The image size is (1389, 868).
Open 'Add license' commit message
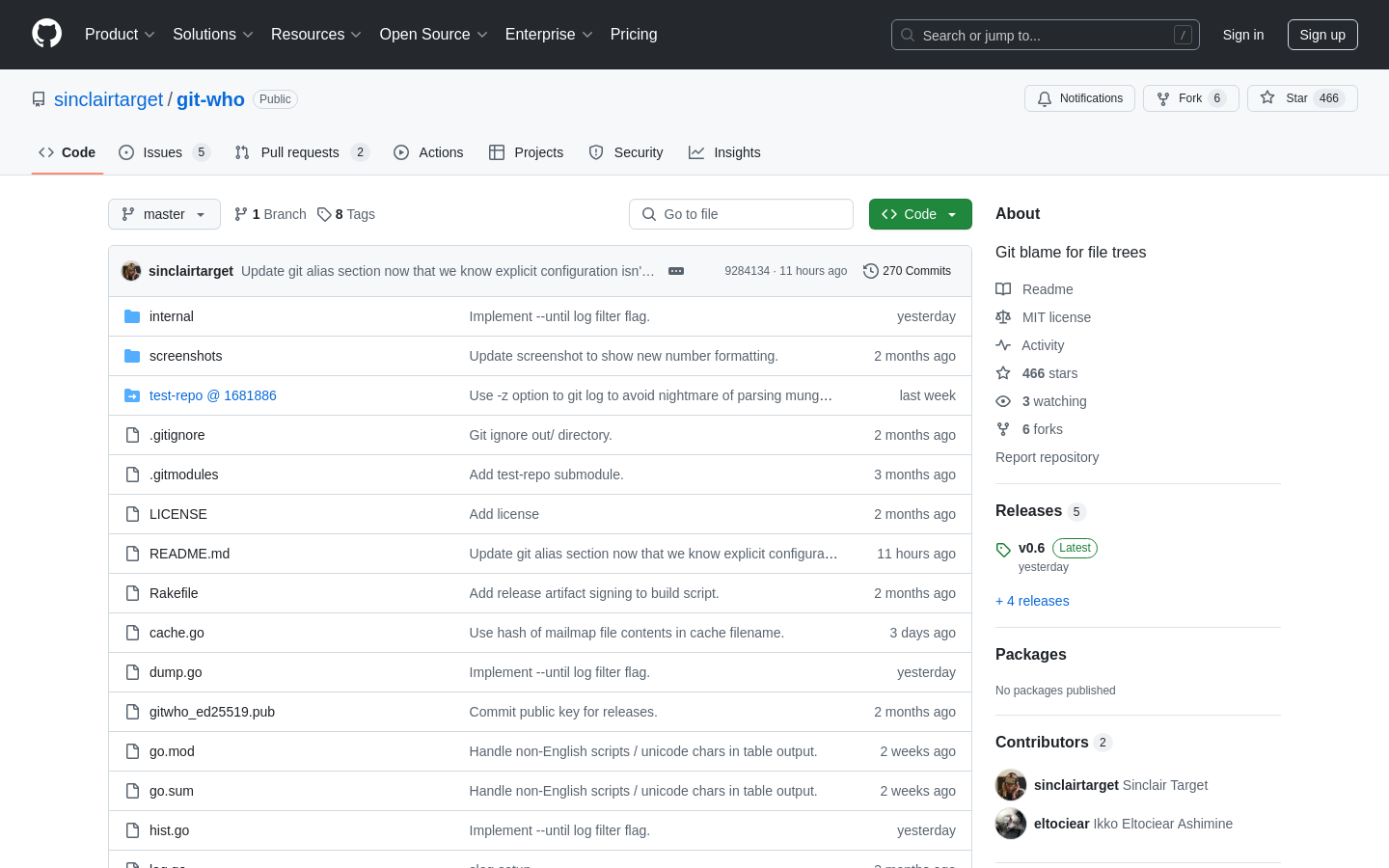504,514
